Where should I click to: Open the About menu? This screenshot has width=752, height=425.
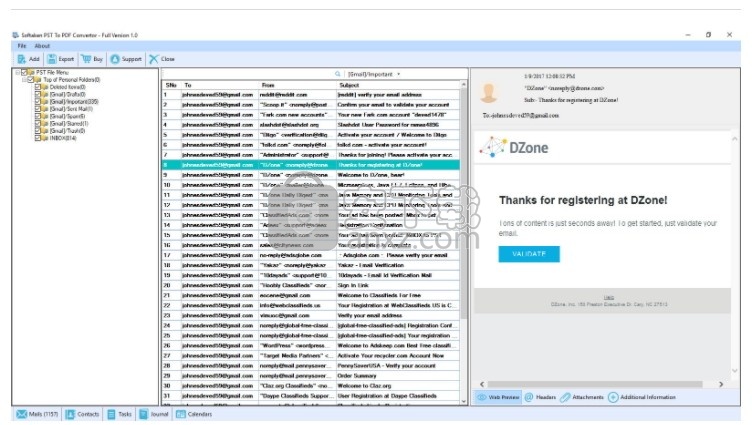tap(42, 46)
